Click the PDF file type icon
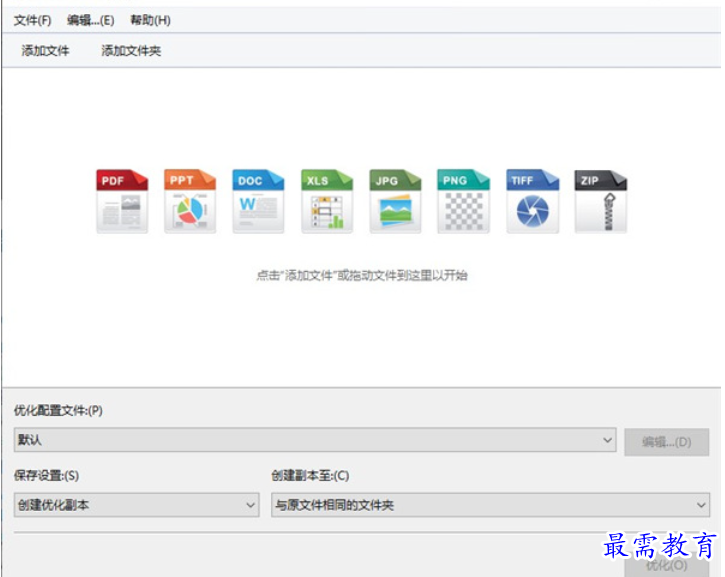Viewport: 725px width, 577px height. tap(122, 201)
